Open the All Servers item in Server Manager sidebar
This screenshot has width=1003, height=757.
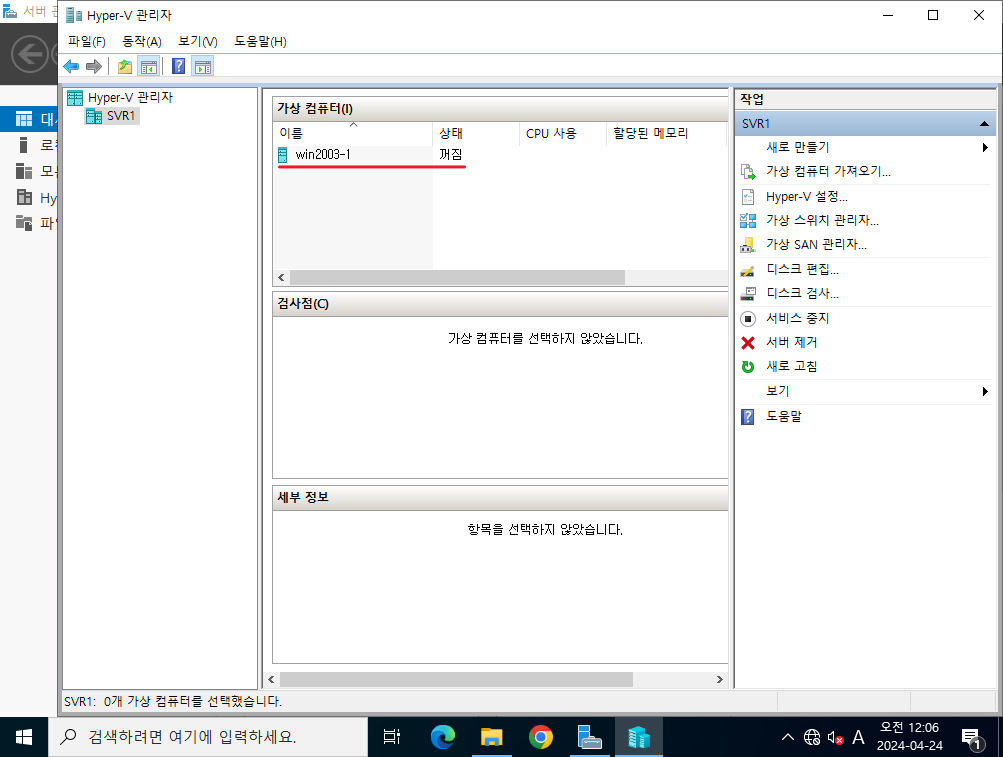pos(29,171)
